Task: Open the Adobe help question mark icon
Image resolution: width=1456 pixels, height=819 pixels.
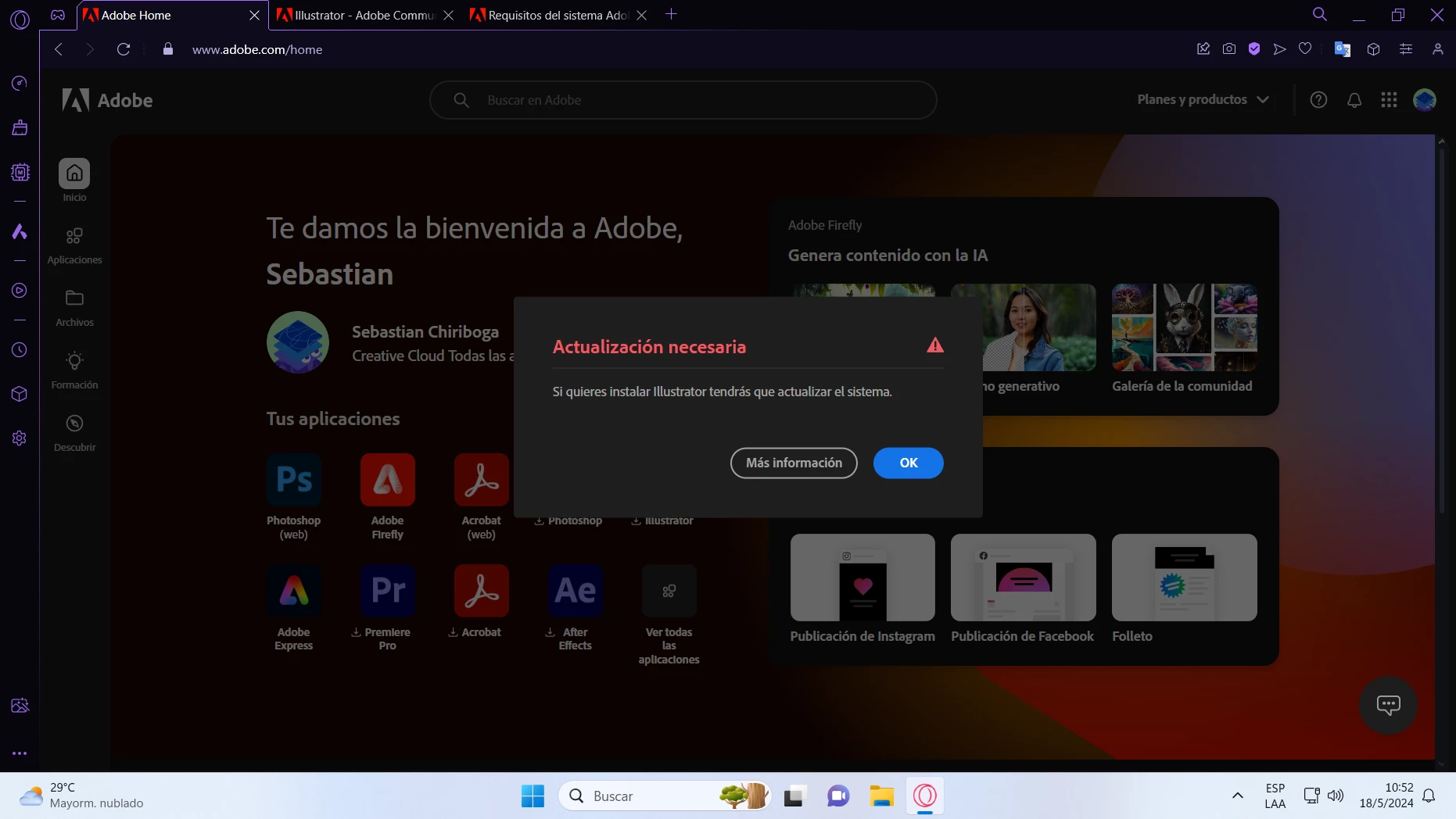Action: tap(1318, 99)
